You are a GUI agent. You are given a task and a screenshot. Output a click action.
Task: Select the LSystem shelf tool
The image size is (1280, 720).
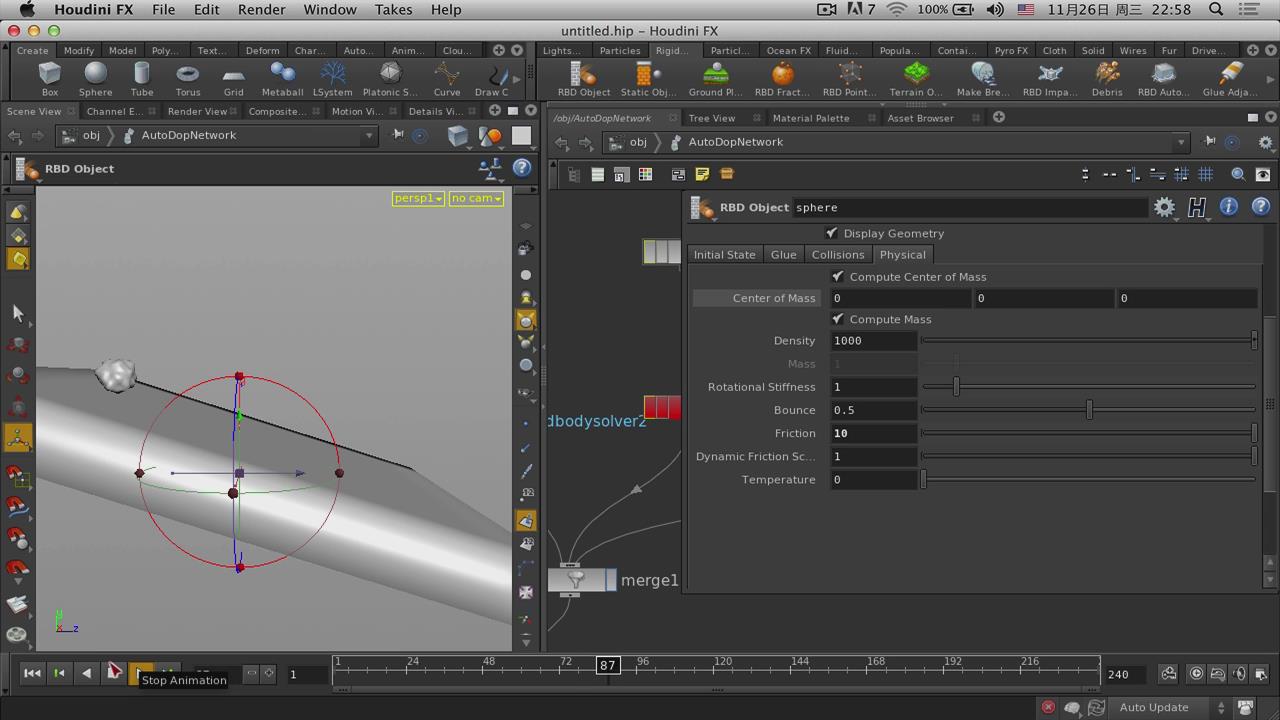(x=333, y=79)
